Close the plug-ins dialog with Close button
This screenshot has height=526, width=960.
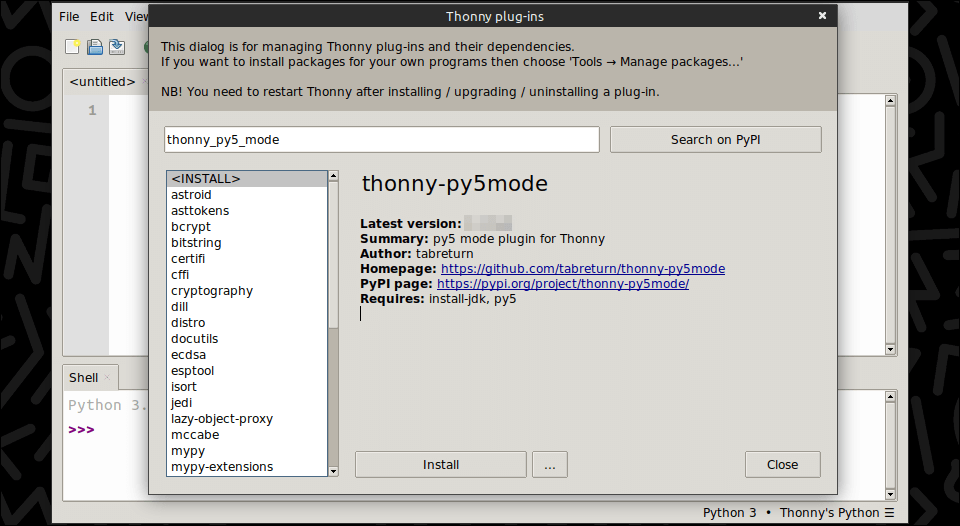coord(782,465)
